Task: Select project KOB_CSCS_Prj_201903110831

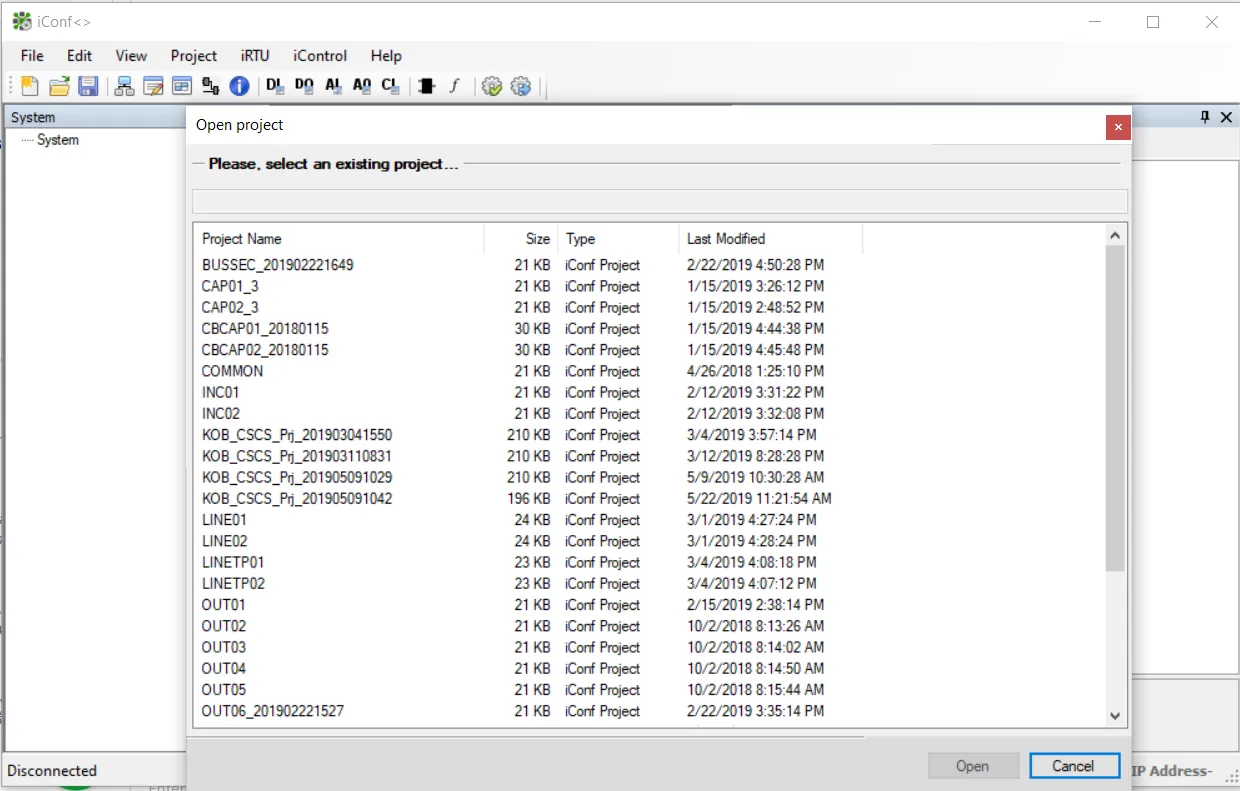Action: point(297,456)
